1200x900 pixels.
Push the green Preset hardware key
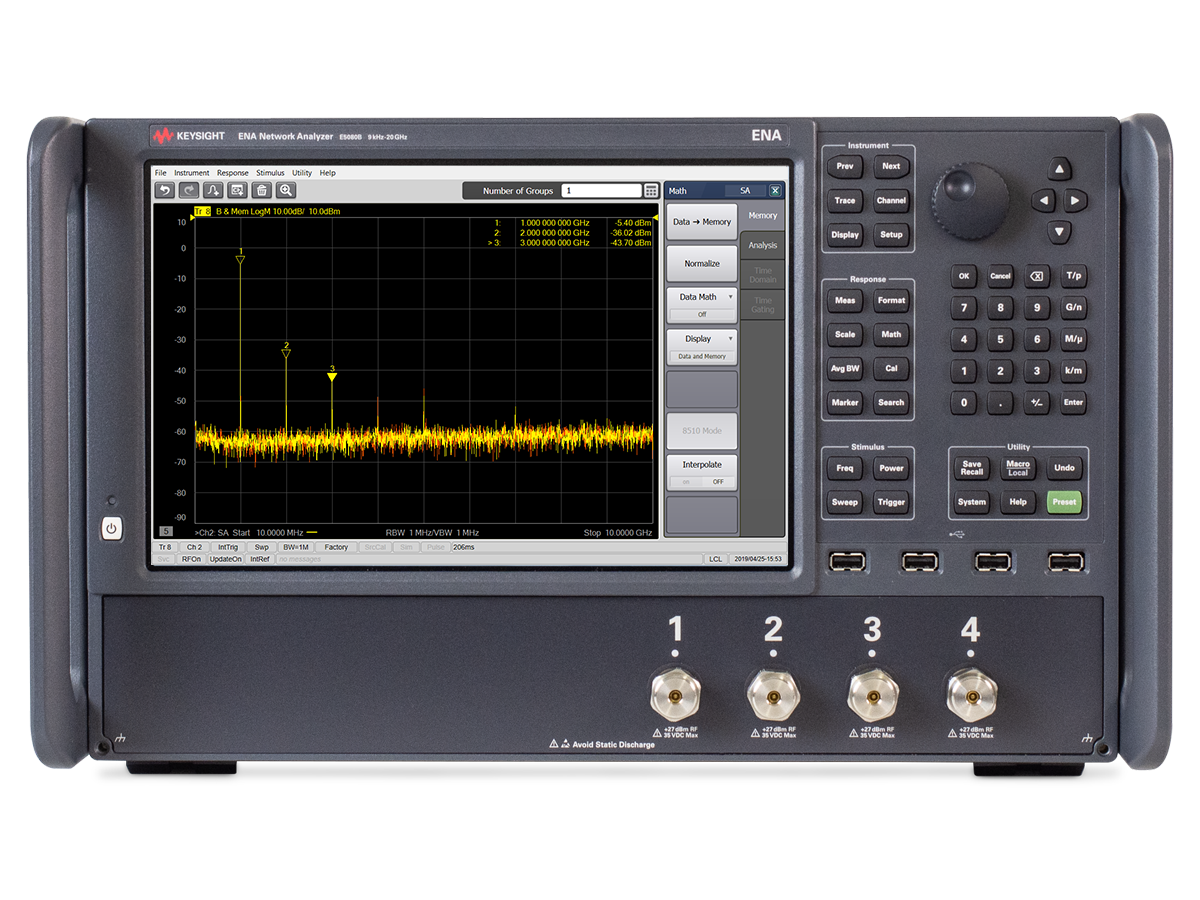[1064, 502]
